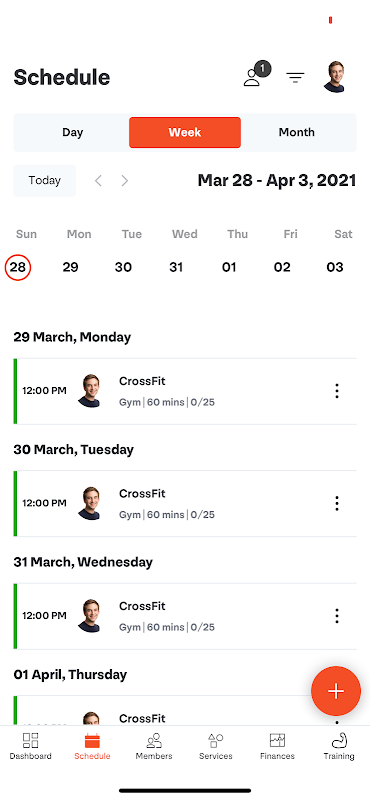Go to previous week with left chevron
Screen dimensions: 370x800
point(98,181)
